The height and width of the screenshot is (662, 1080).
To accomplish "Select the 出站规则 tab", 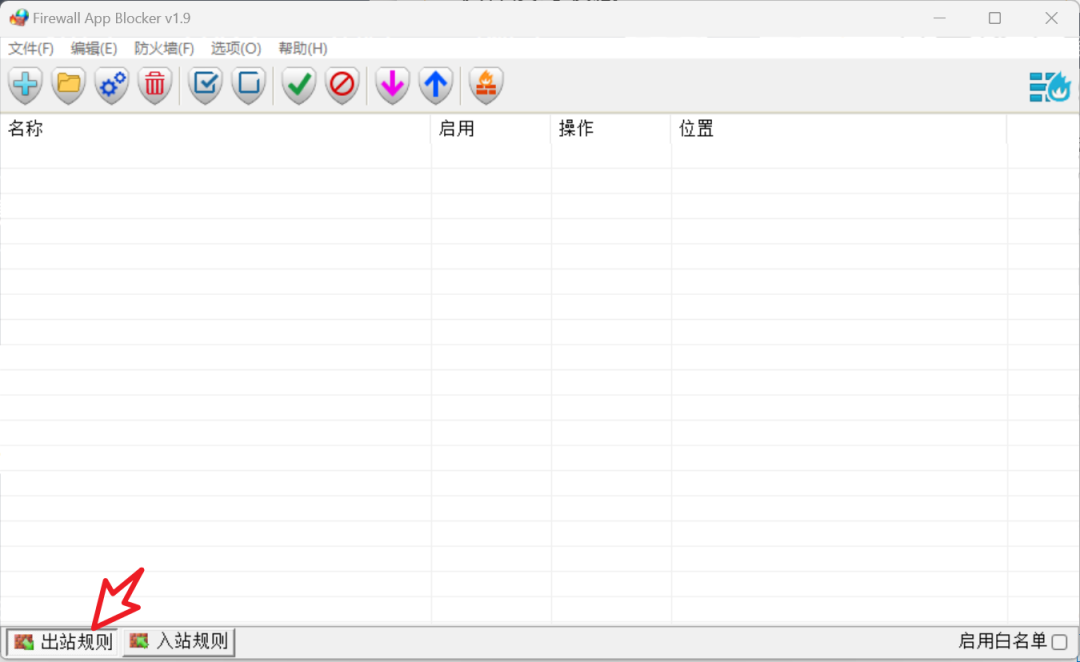I will point(63,642).
